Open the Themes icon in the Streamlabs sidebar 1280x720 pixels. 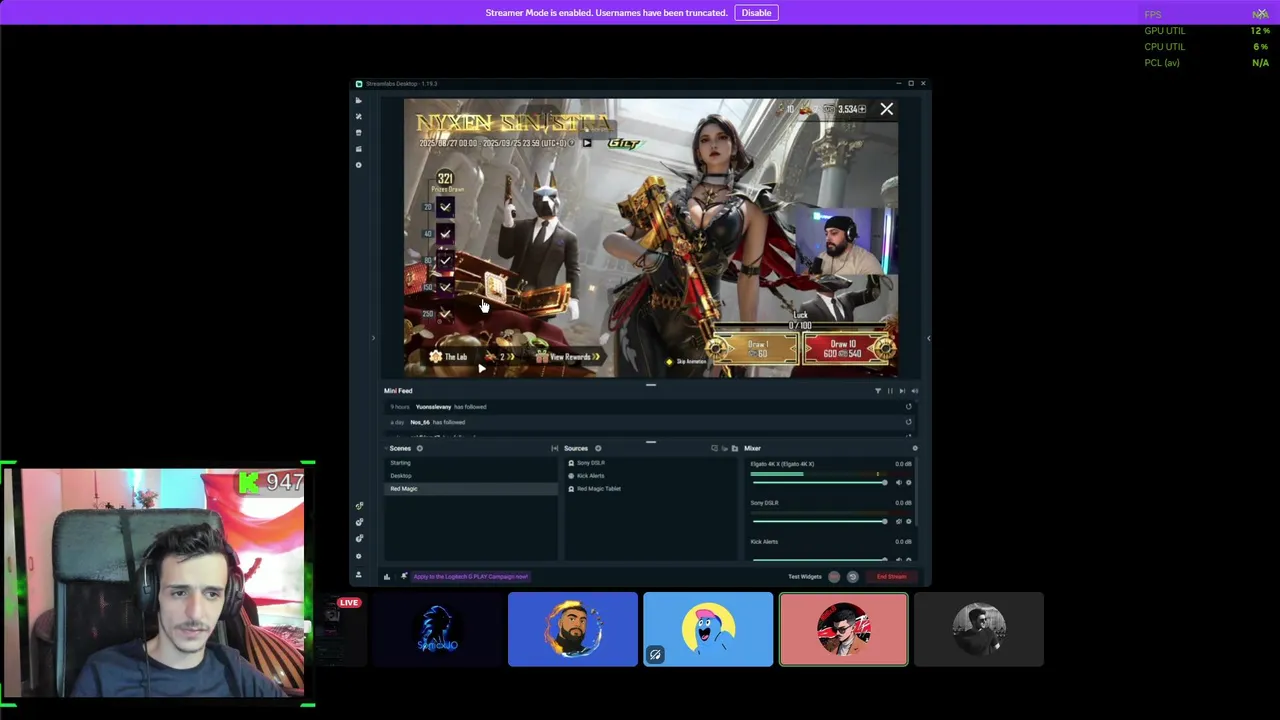359,116
